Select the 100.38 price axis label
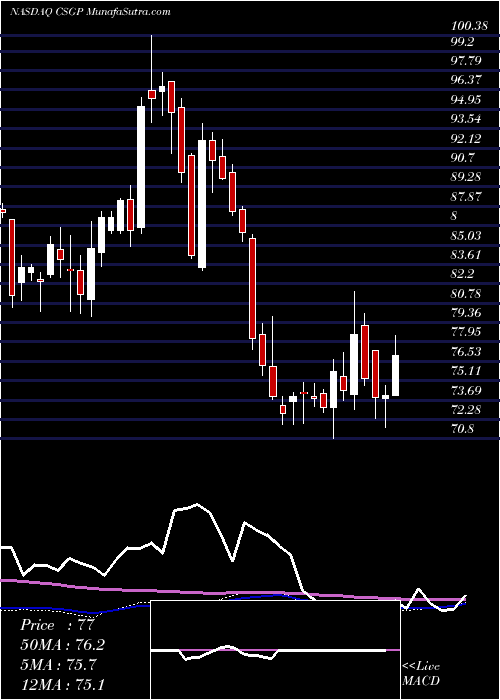Screen dimensions: 500x700 [468, 25]
